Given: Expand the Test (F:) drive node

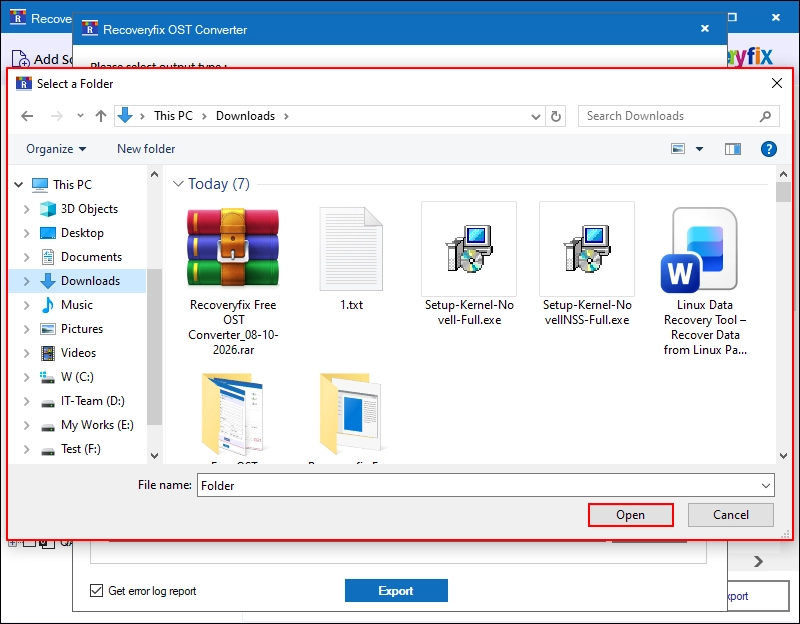Looking at the screenshot, I should pos(27,449).
